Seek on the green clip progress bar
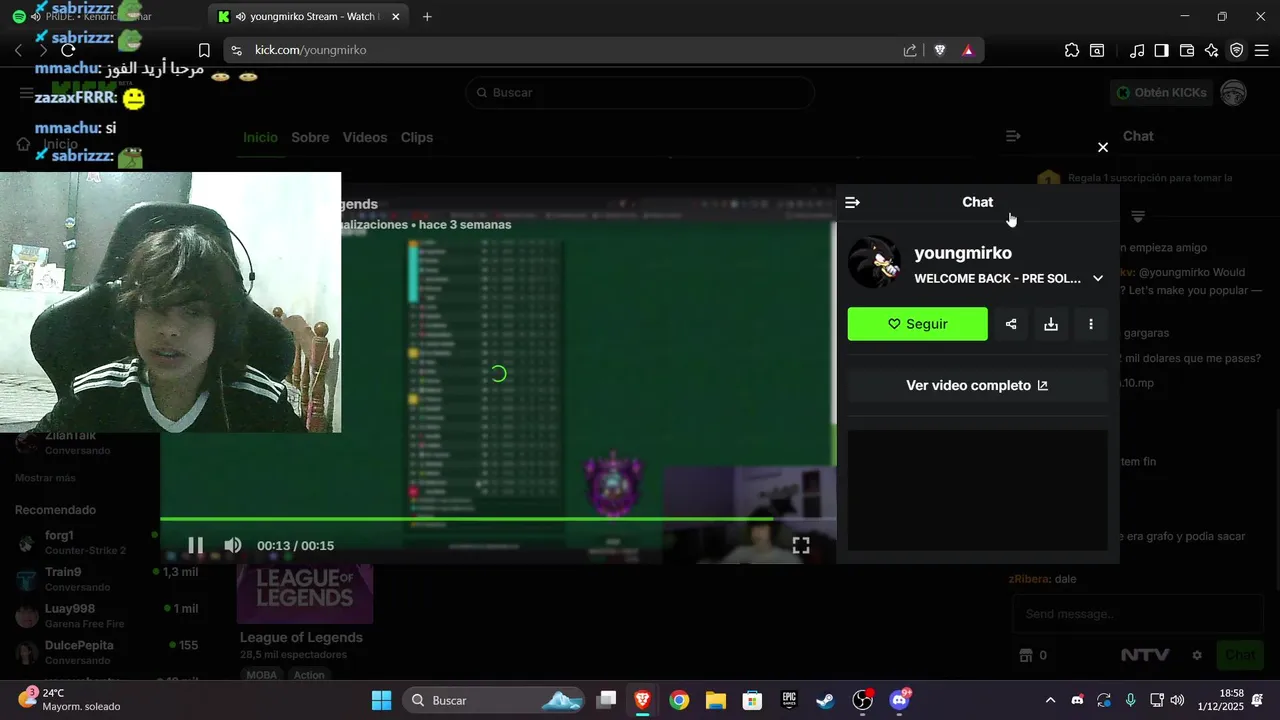The width and height of the screenshot is (1280, 720). 498,519
